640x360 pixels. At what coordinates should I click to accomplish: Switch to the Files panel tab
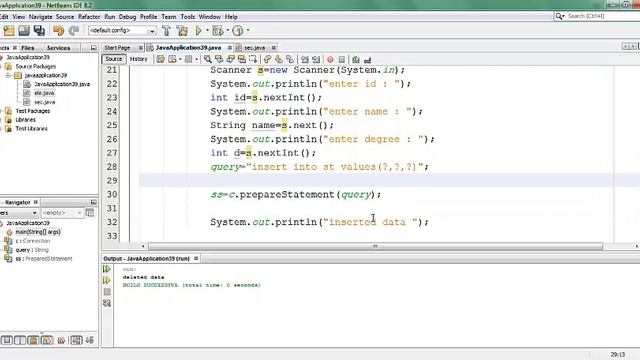28,48
